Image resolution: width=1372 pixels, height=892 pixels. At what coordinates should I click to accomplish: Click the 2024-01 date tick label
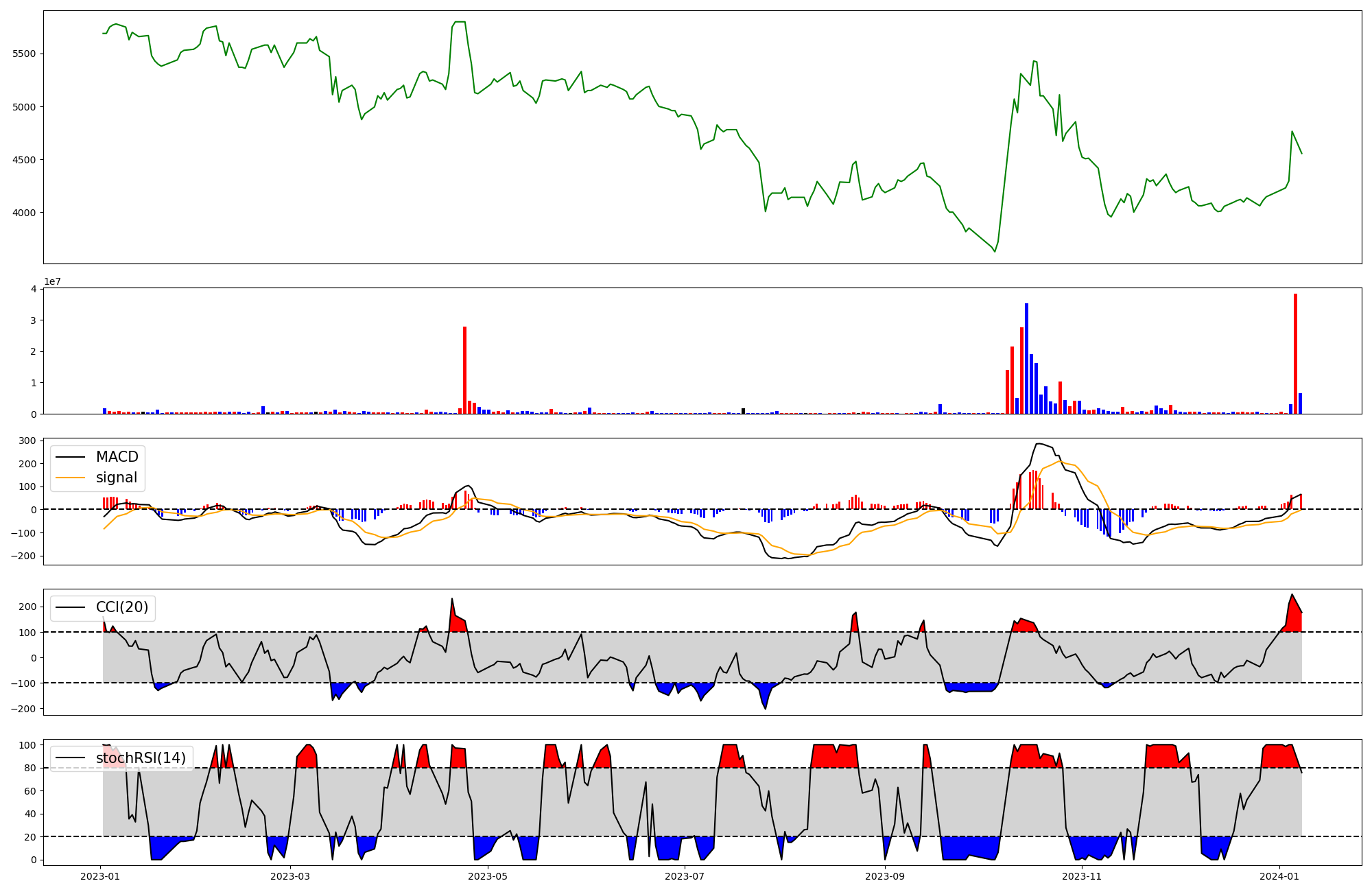coord(1279,876)
